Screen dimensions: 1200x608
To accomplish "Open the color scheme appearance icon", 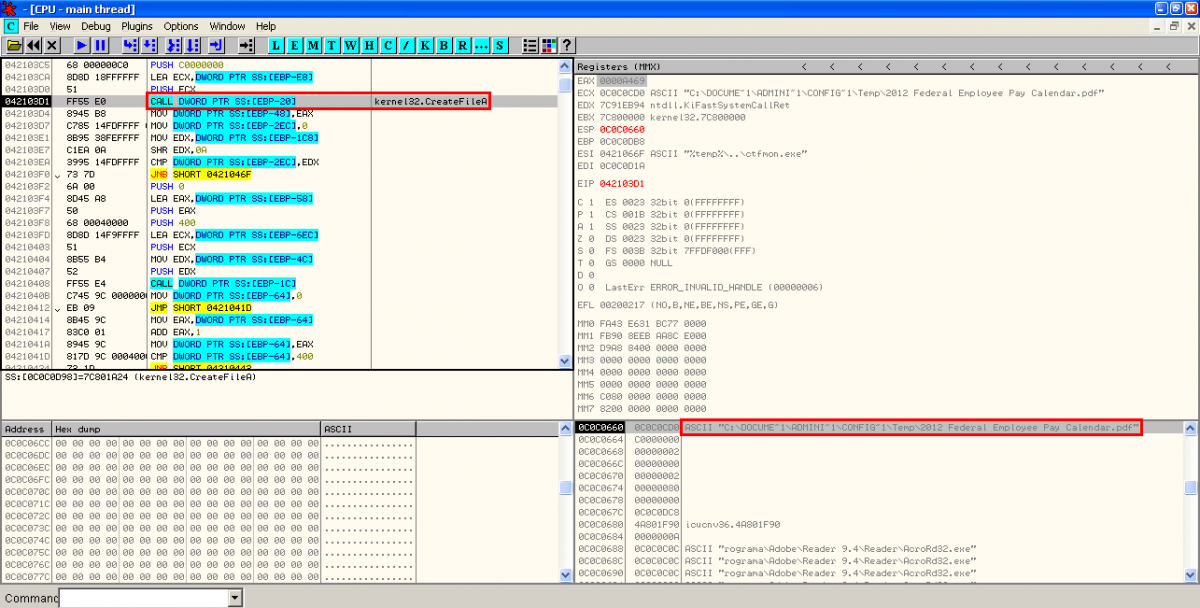I will (548, 46).
